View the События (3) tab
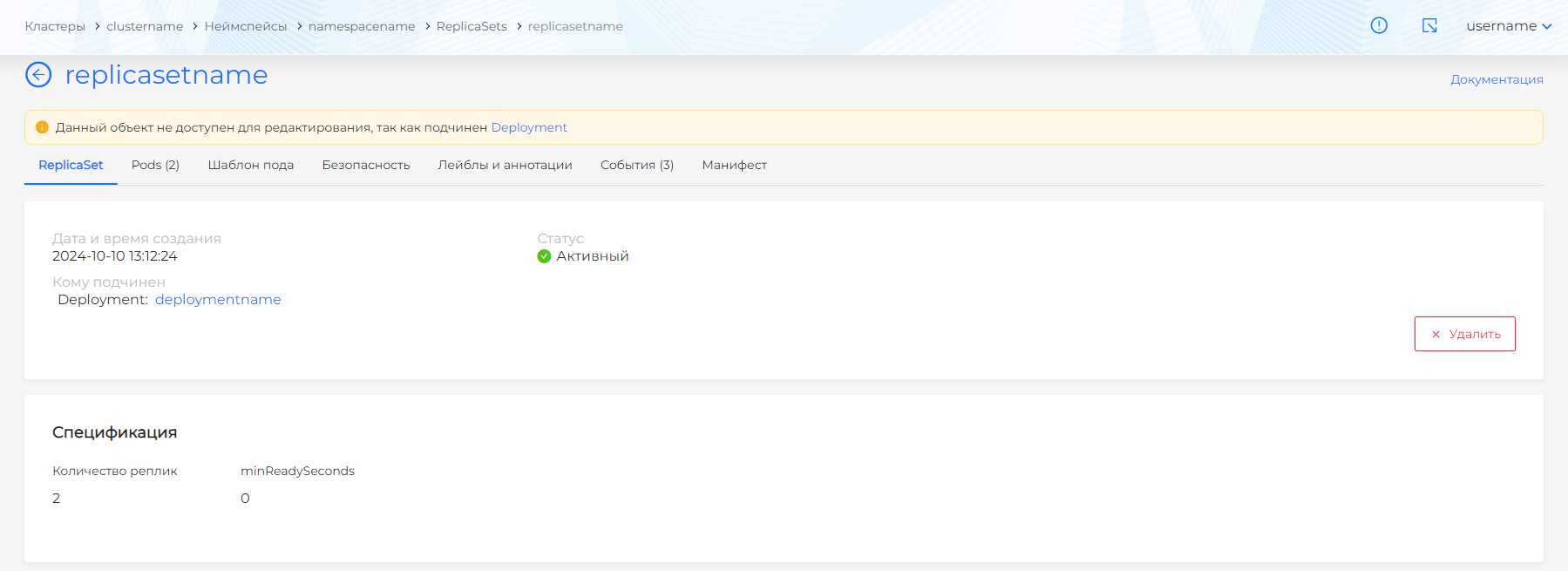Screen dimensions: 1568x571 [x=636, y=165]
